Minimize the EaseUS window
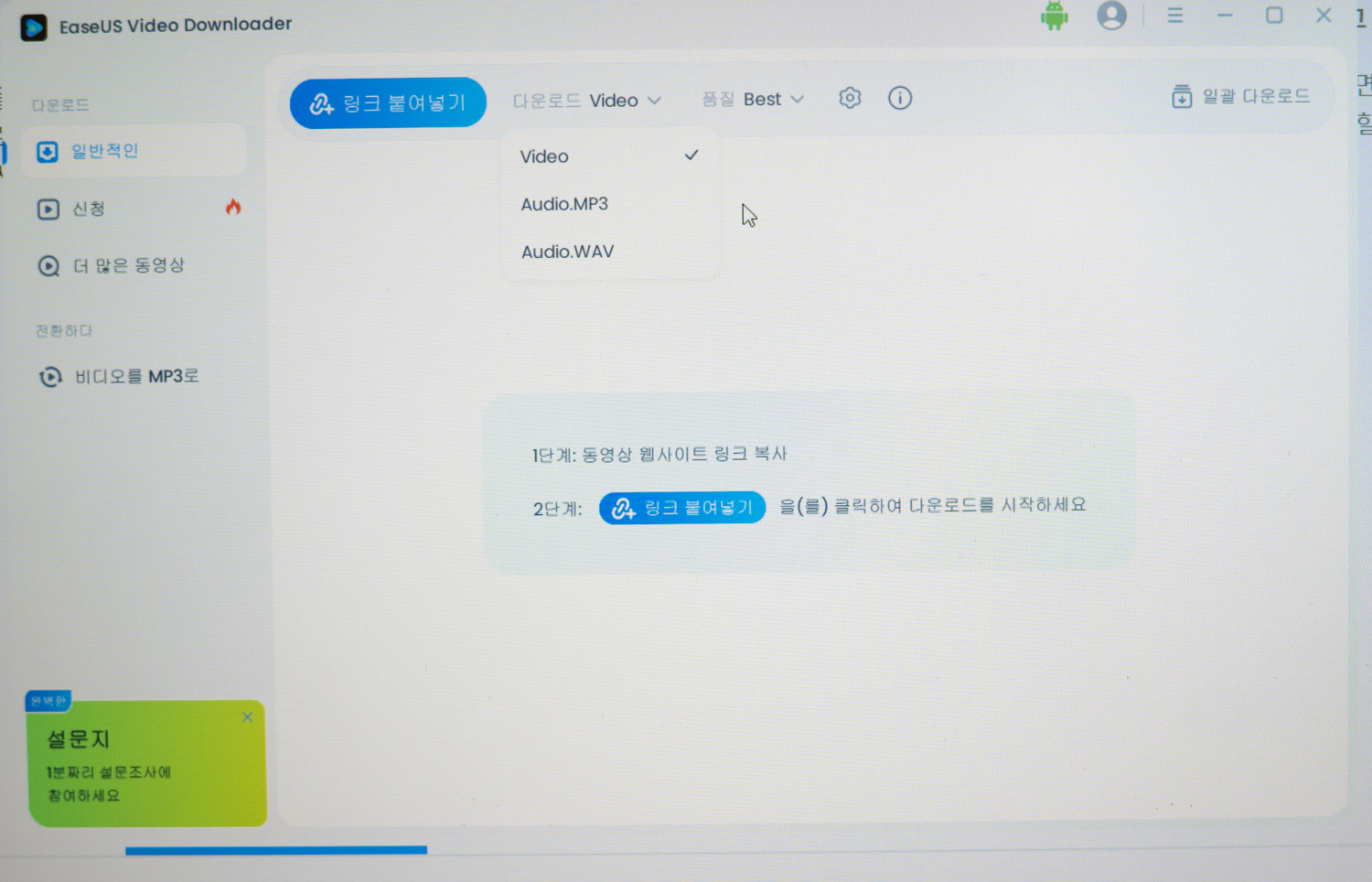 coord(1225,16)
